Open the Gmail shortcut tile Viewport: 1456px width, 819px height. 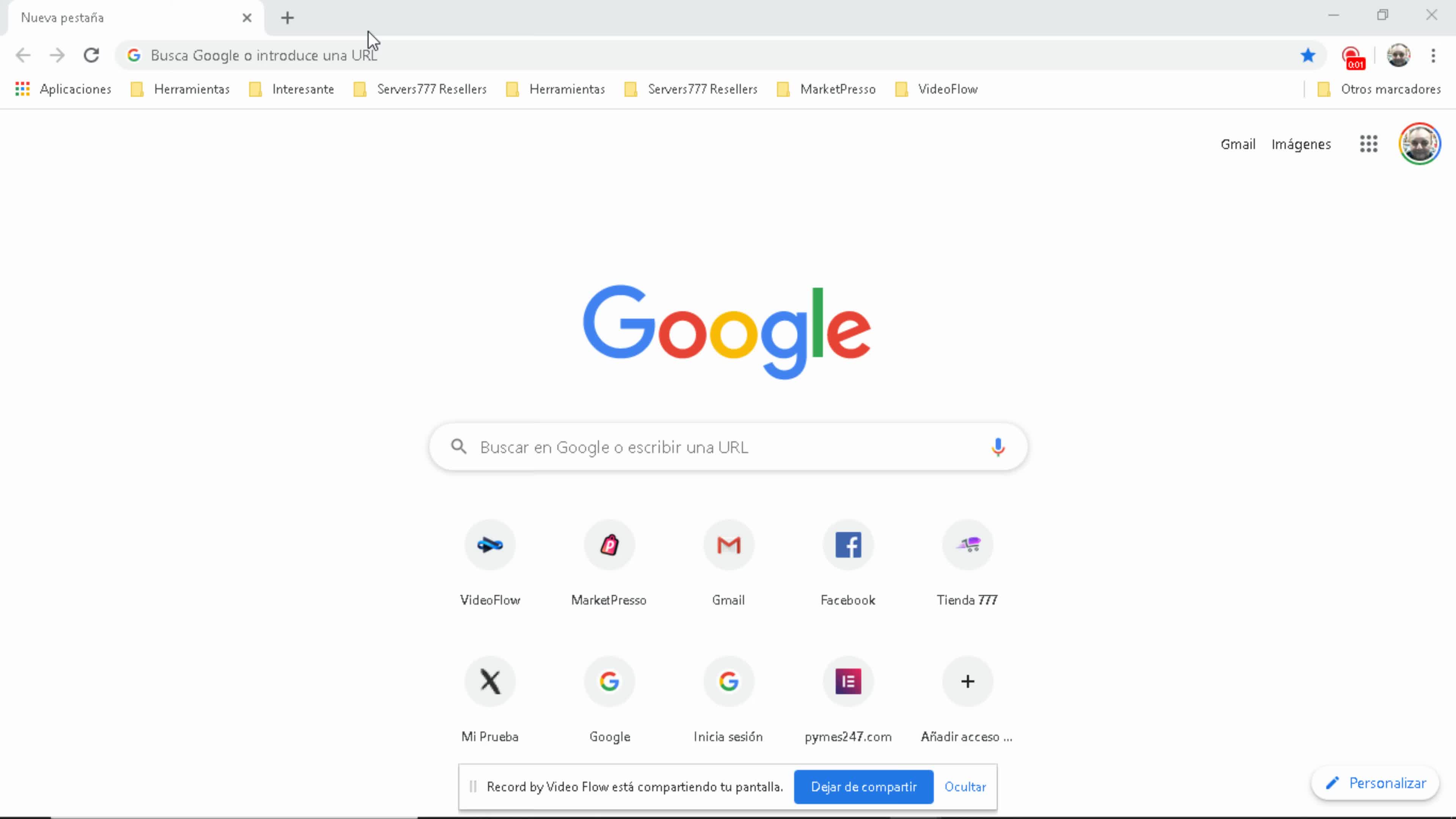click(x=728, y=563)
